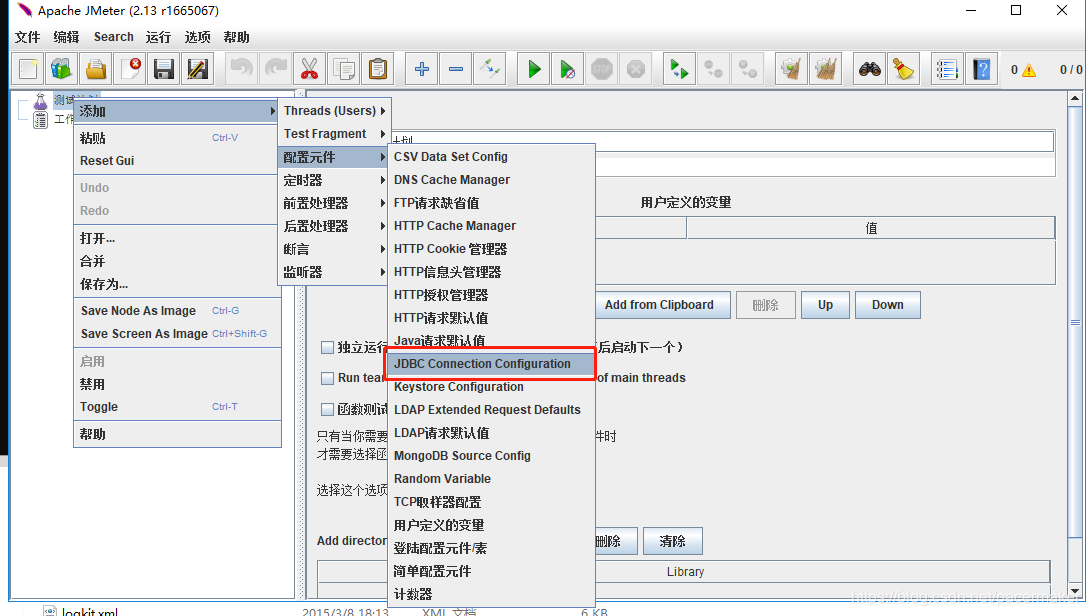Click the Paste clipboard icon

pyautogui.click(x=378, y=69)
